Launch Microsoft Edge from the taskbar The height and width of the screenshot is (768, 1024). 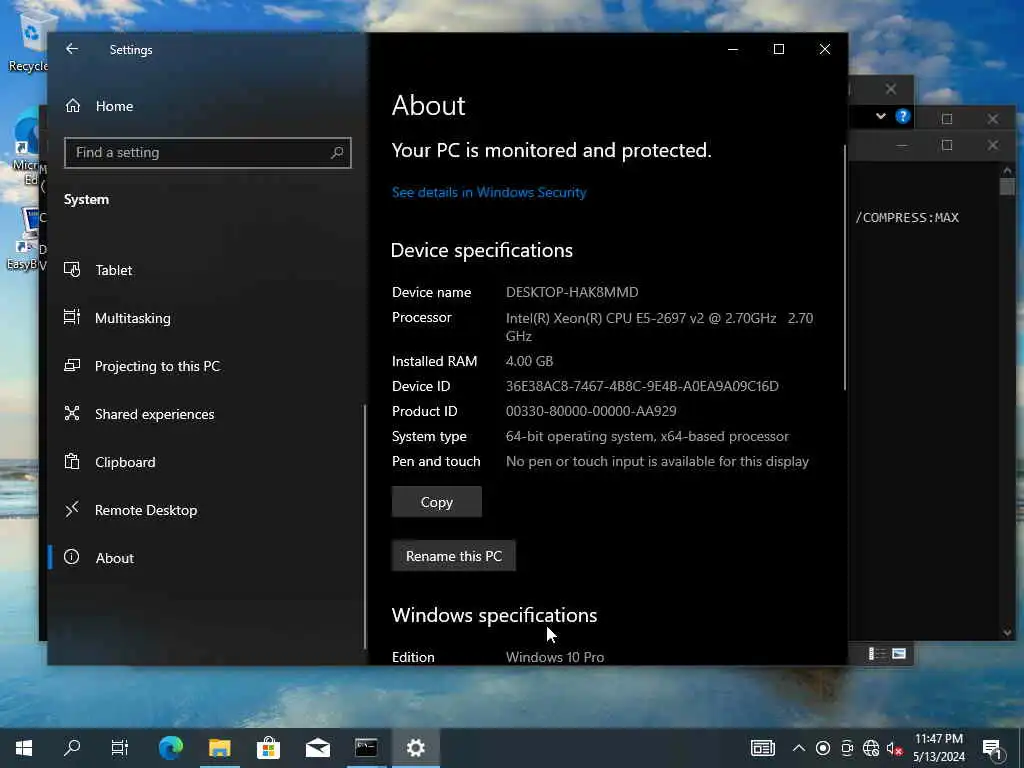coord(171,748)
